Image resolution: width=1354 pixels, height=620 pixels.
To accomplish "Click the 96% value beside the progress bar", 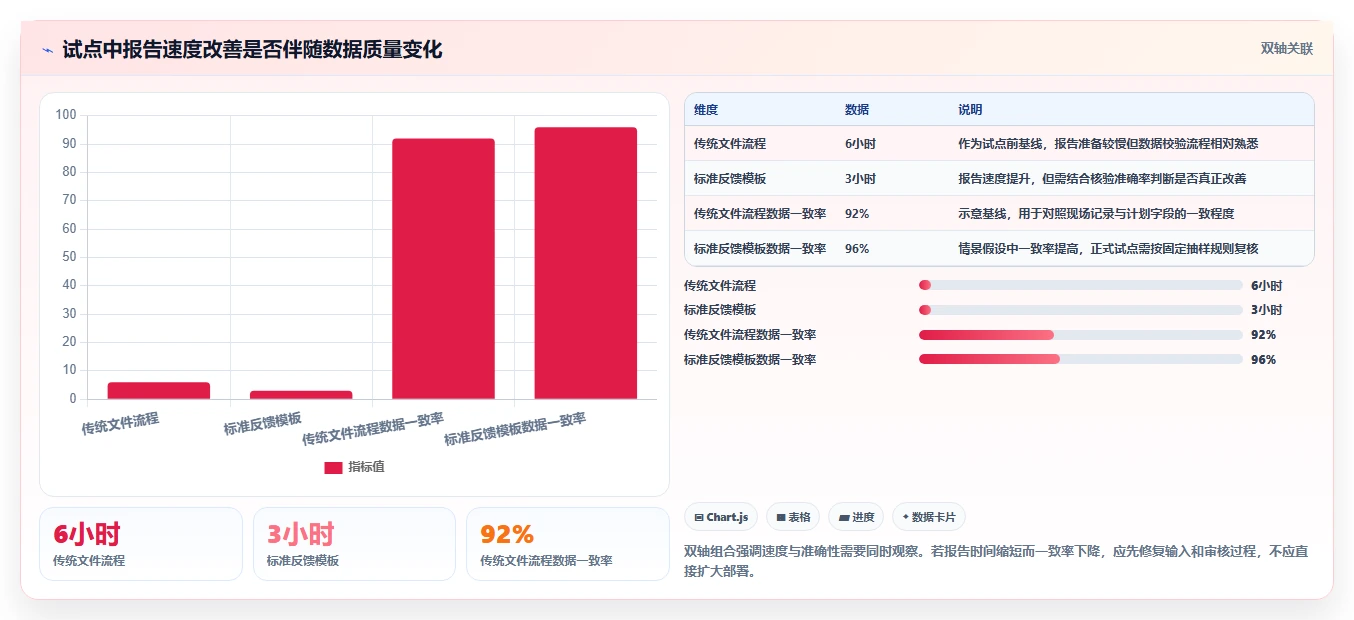I will (x=1263, y=359).
